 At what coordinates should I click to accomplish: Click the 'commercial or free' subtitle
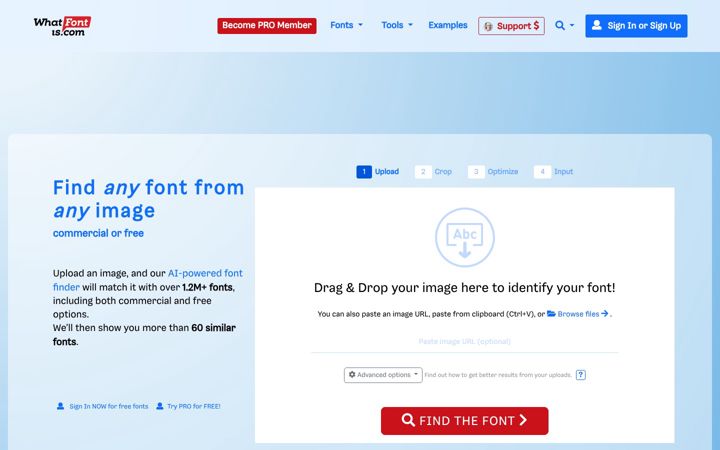[x=98, y=233]
